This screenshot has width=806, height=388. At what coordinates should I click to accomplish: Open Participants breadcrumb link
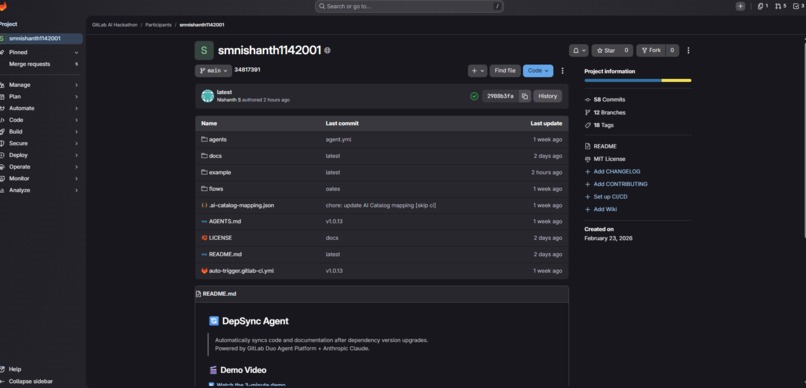[158, 25]
